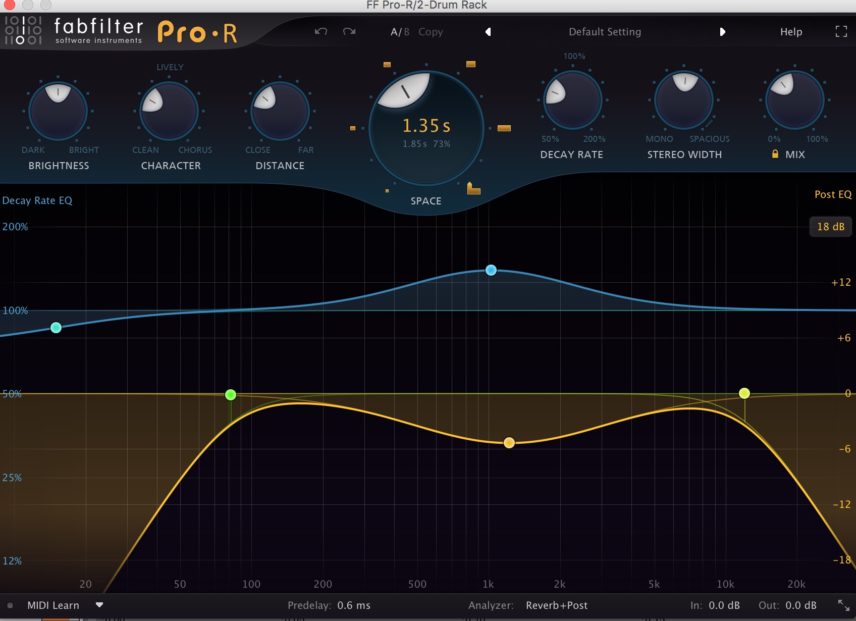Click the Brightness knob
The image size is (856, 621).
[x=58, y=111]
